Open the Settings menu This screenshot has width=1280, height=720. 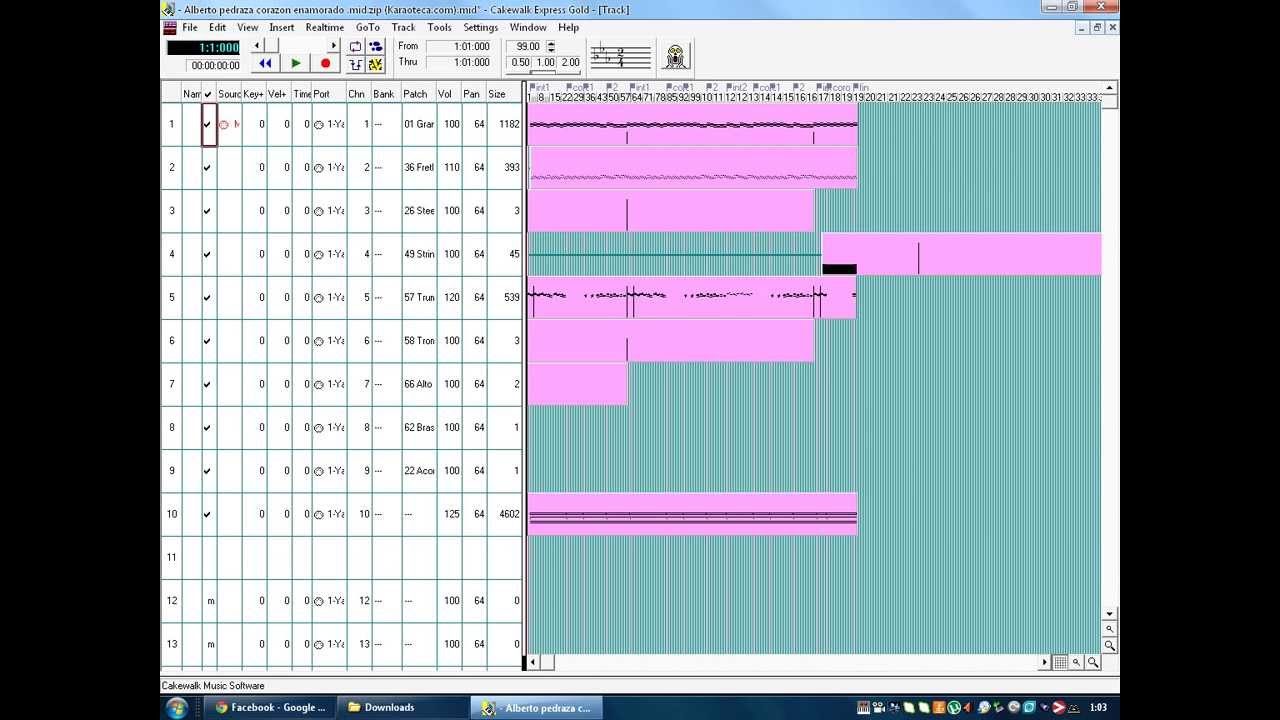pos(481,27)
